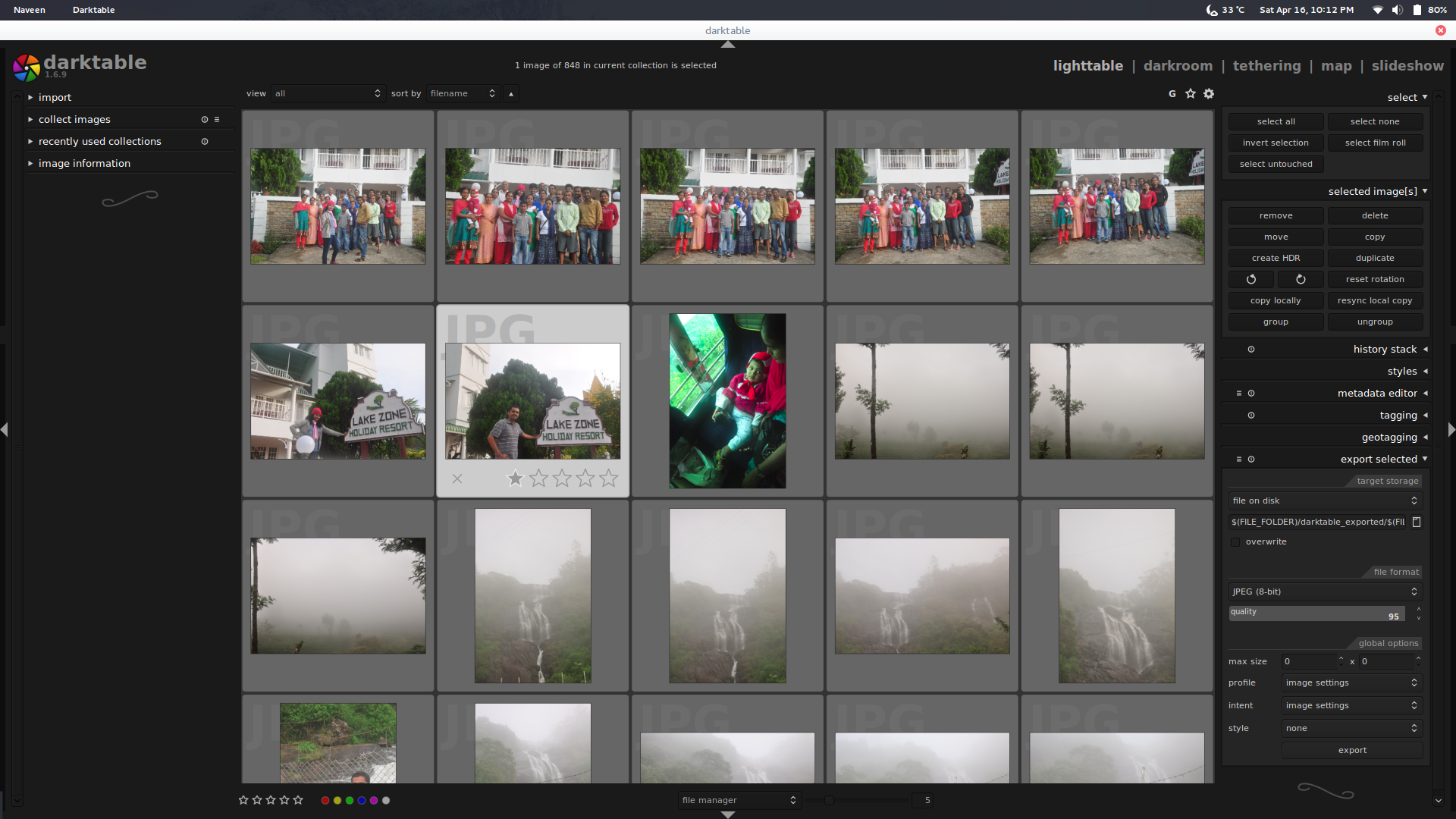Open presets for metadata editor
Image resolution: width=1456 pixels, height=819 pixels.
[x=1239, y=394]
